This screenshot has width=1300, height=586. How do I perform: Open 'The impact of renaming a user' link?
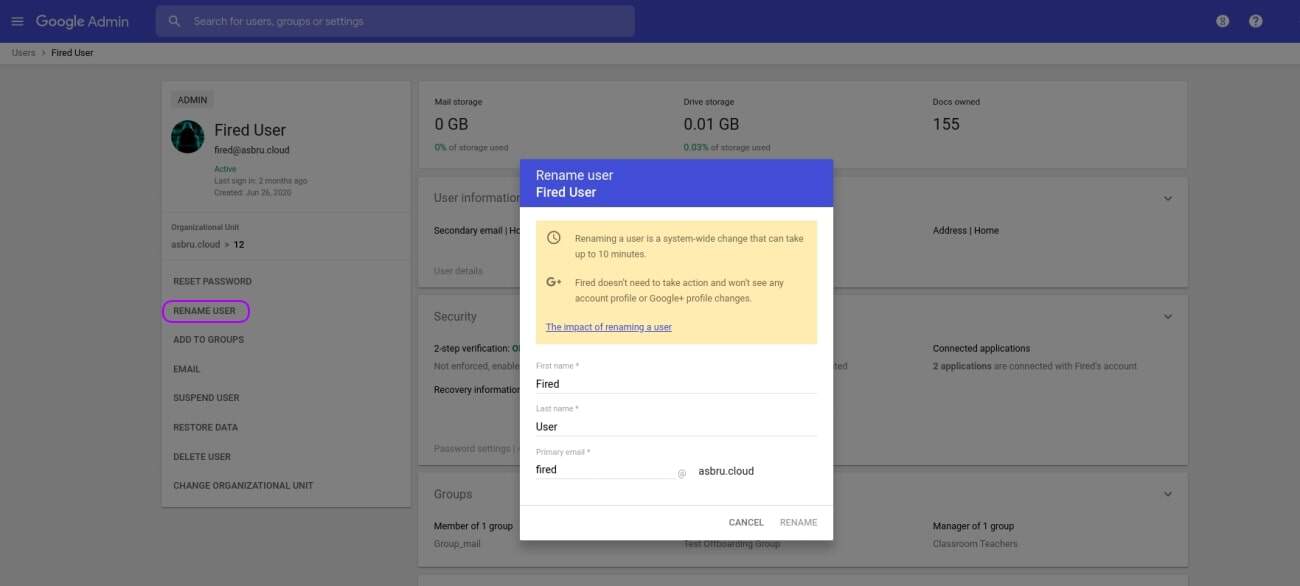(x=608, y=327)
